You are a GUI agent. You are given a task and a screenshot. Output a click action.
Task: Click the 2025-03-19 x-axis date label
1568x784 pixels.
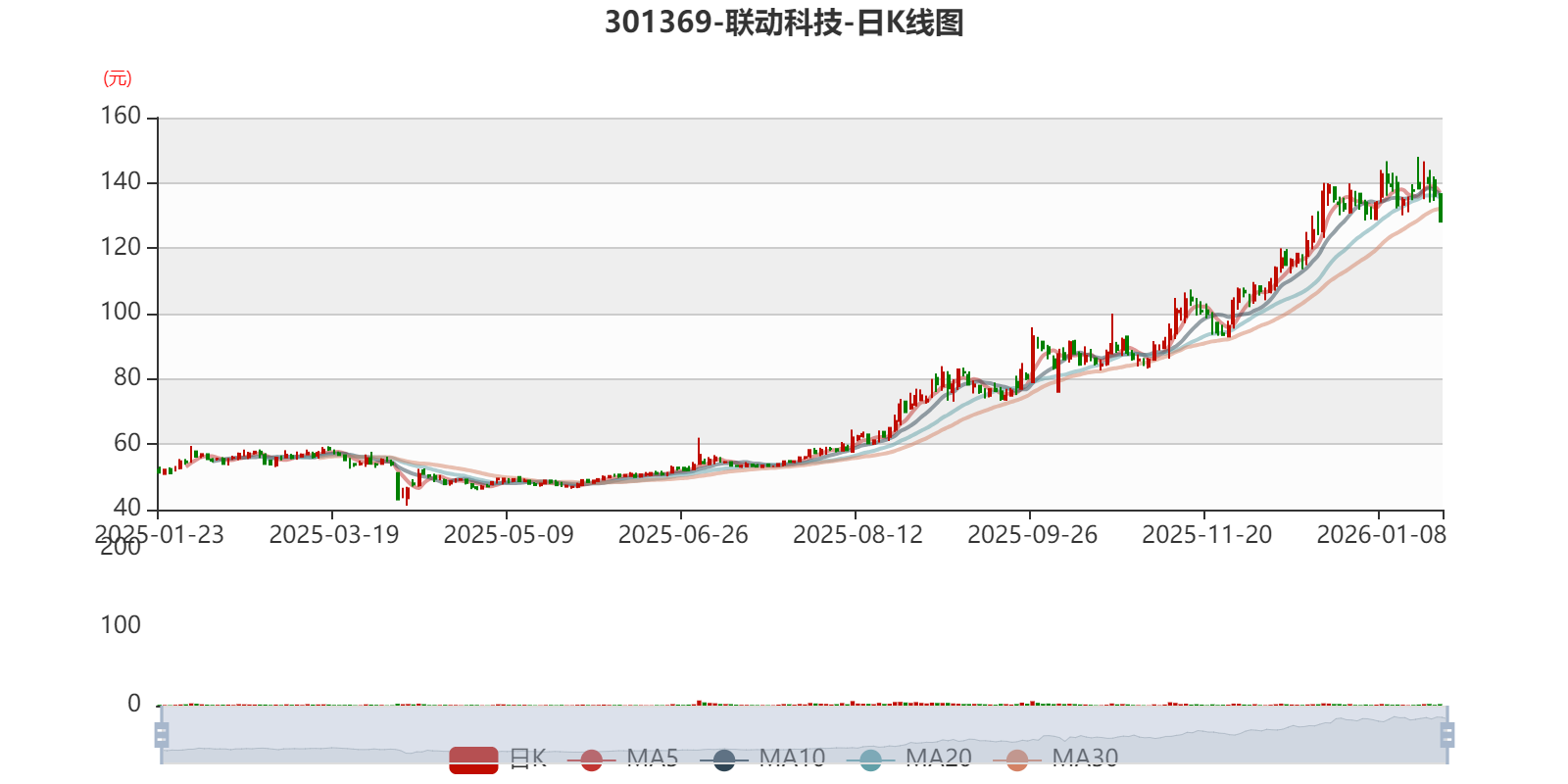333,534
